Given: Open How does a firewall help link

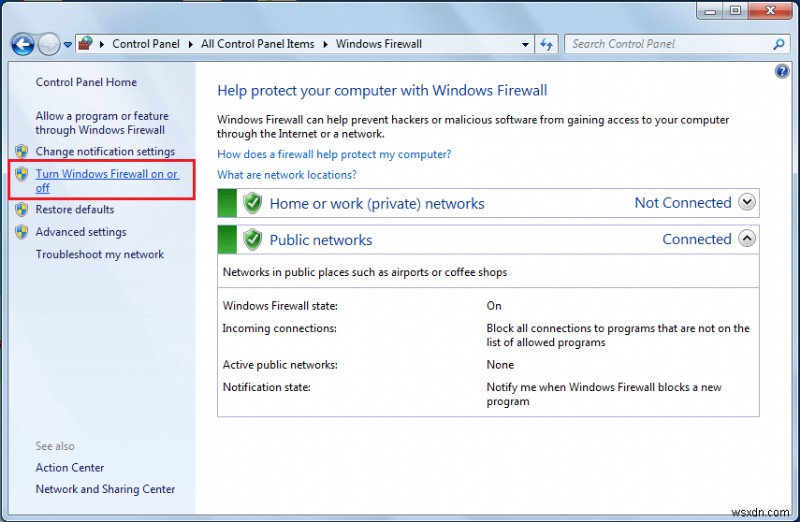Looking at the screenshot, I should (334, 154).
